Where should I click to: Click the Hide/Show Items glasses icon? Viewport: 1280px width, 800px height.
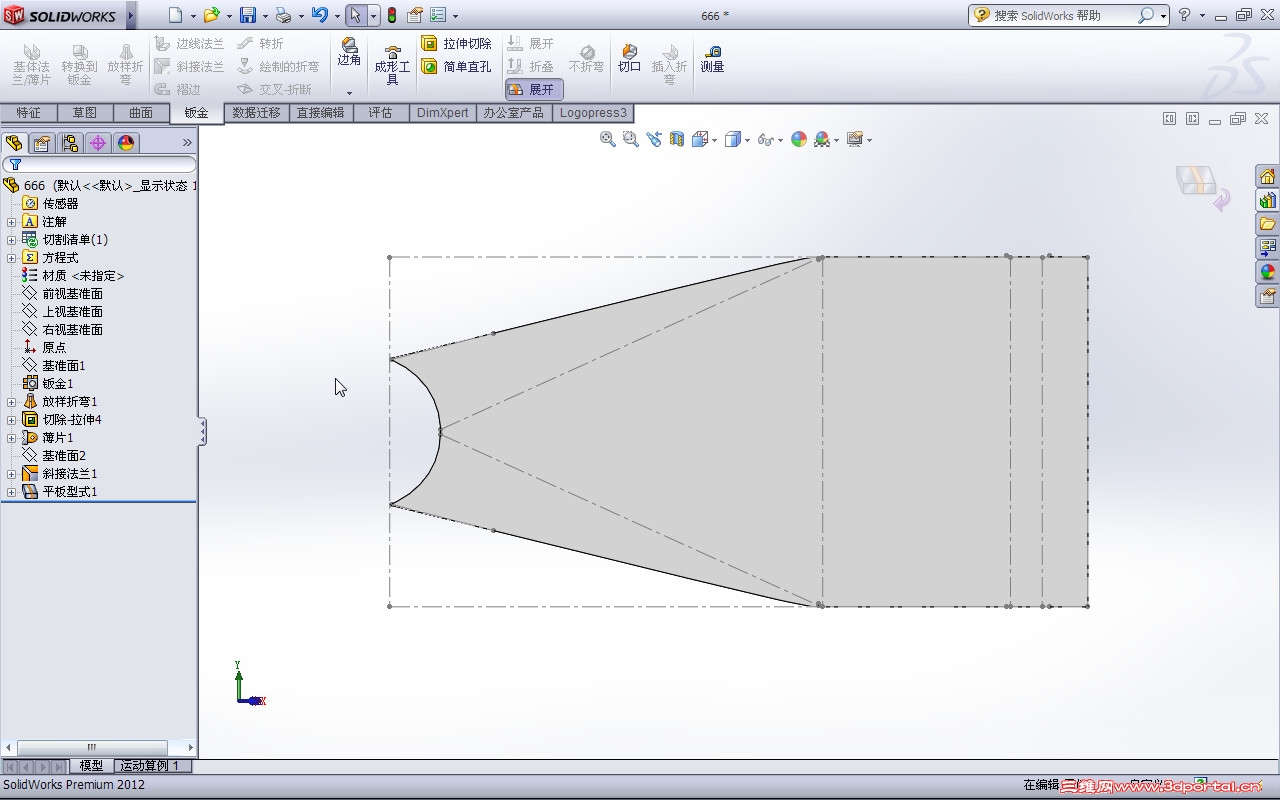[x=765, y=139]
